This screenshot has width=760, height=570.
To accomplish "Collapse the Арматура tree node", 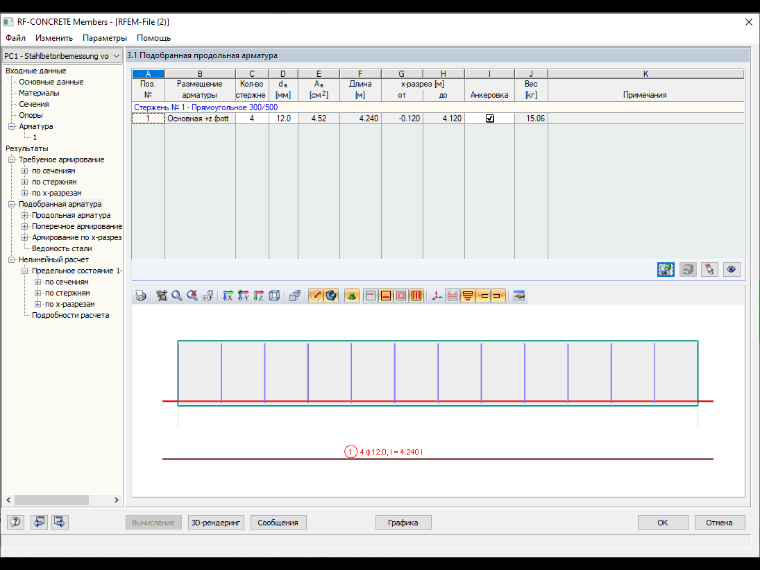I will 12,127.
